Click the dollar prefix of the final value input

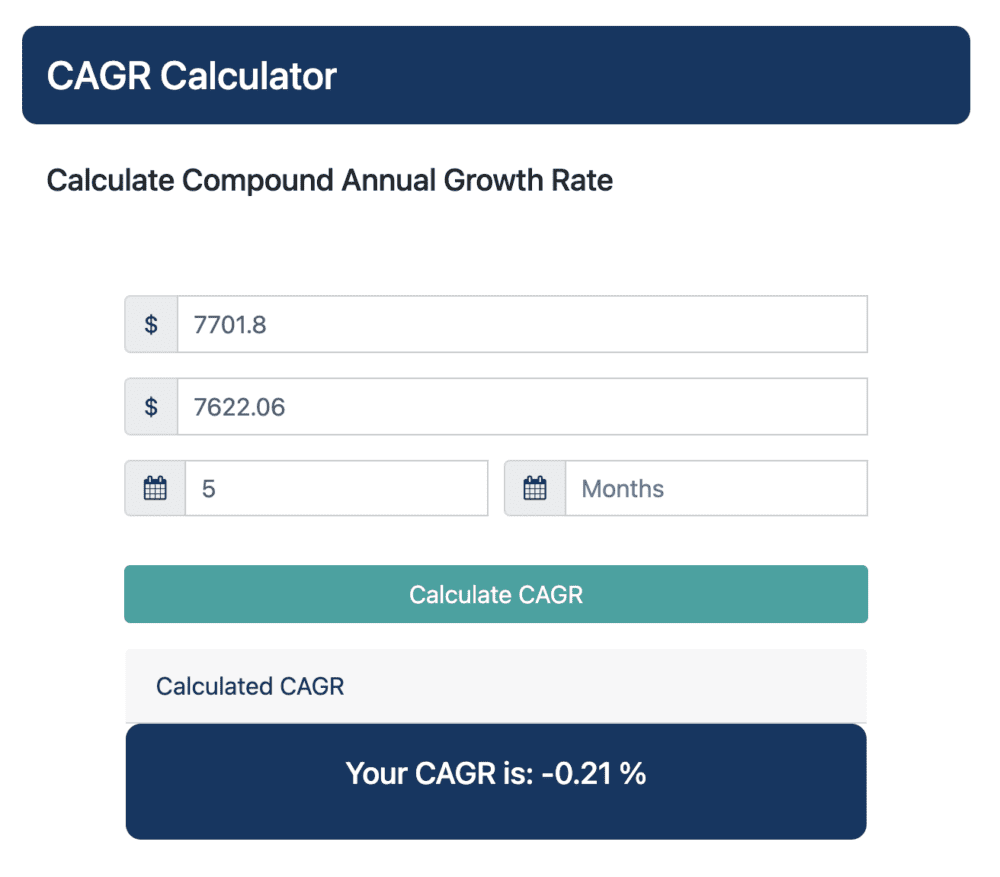pos(151,406)
